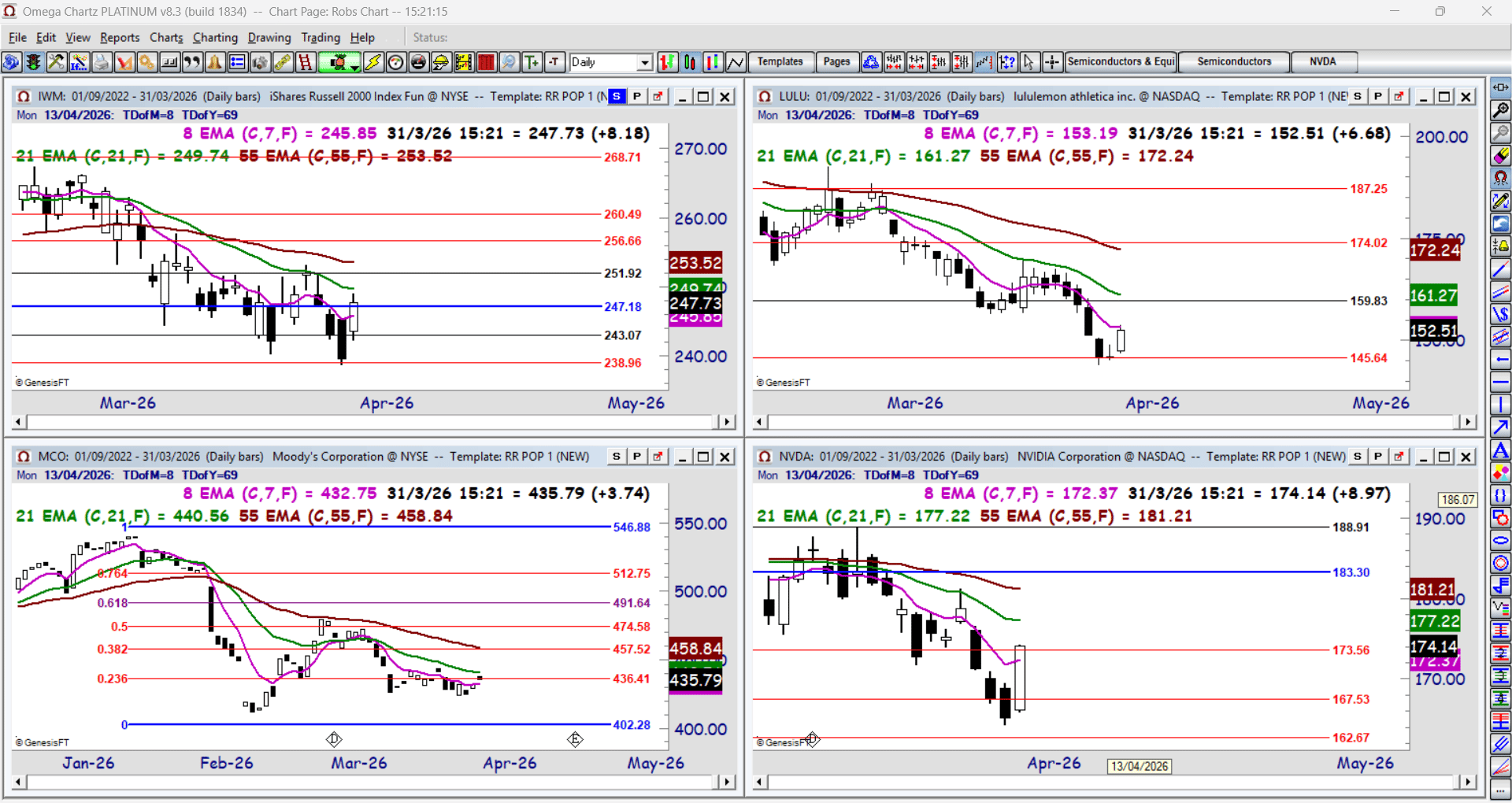Image resolution: width=1512 pixels, height=803 pixels.
Task: Open the hammer and wrench tools icon
Action: tap(56, 62)
